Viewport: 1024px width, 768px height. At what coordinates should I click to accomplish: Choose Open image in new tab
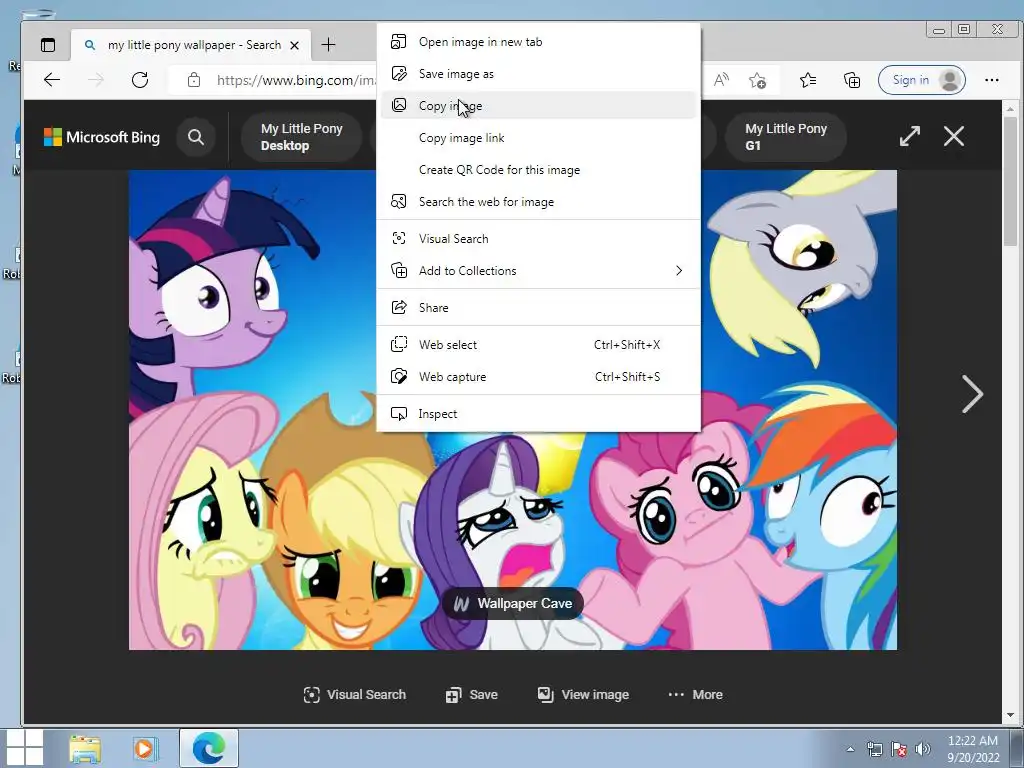click(539, 42)
